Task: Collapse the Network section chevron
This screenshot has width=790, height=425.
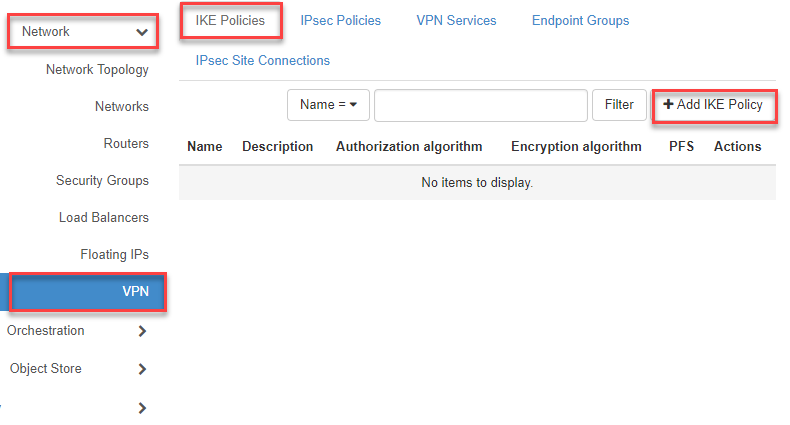Action: click(x=142, y=32)
